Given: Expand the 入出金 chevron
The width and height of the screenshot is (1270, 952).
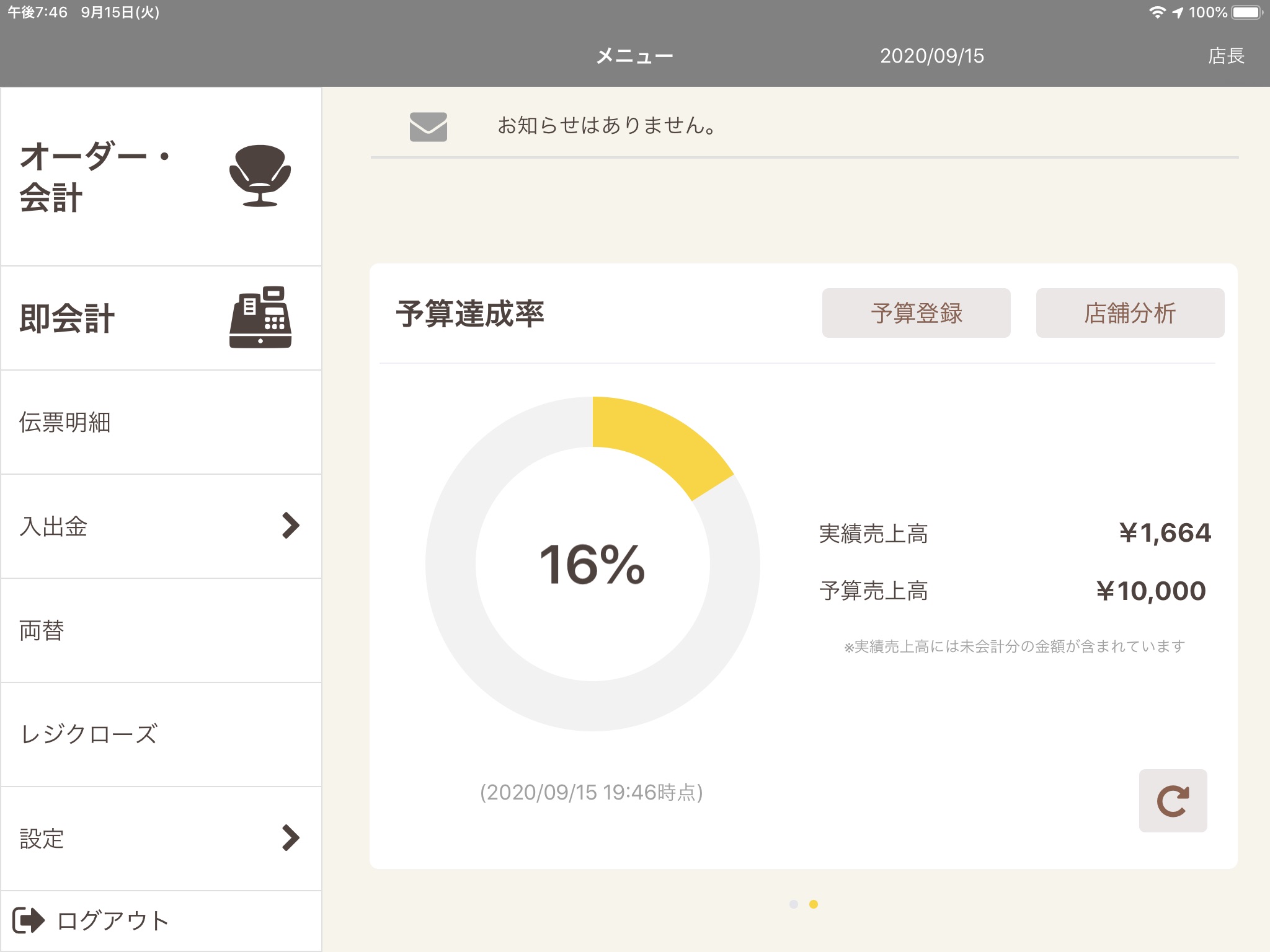Looking at the screenshot, I should (x=290, y=526).
